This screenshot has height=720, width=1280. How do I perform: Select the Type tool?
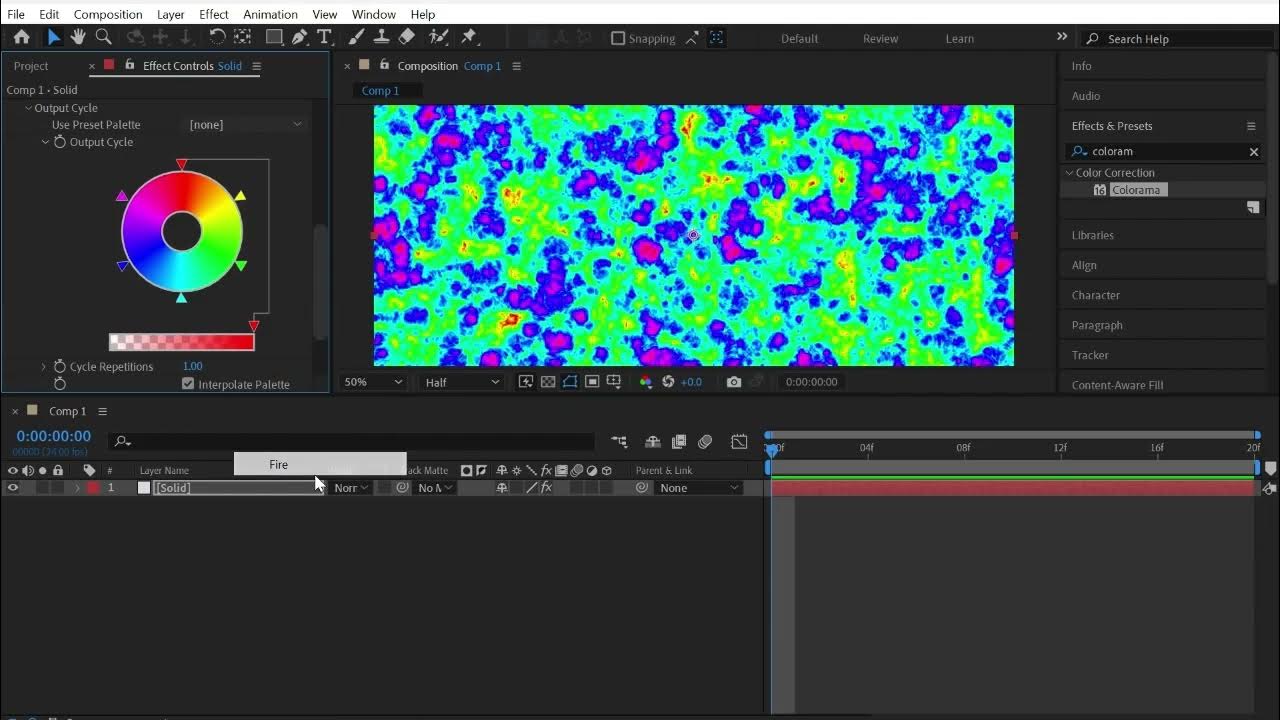pos(324,38)
